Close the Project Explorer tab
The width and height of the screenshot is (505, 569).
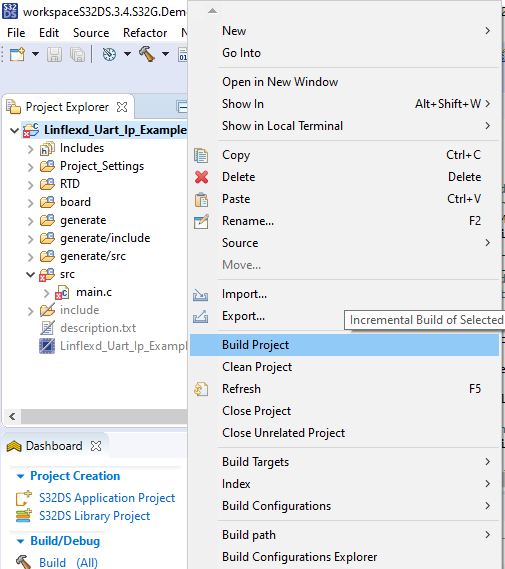pyautogui.click(x=122, y=107)
